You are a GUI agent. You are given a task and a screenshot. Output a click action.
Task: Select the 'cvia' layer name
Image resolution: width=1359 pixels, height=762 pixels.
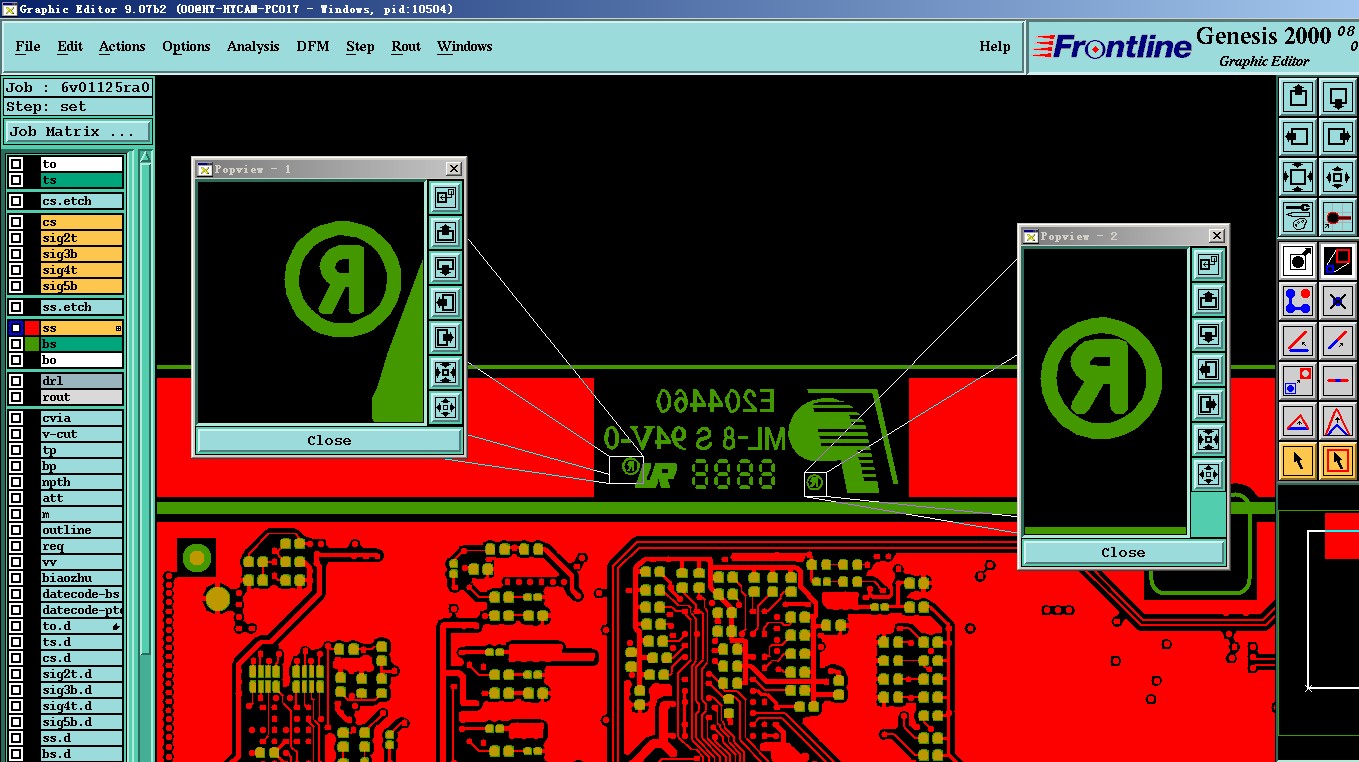click(x=81, y=418)
